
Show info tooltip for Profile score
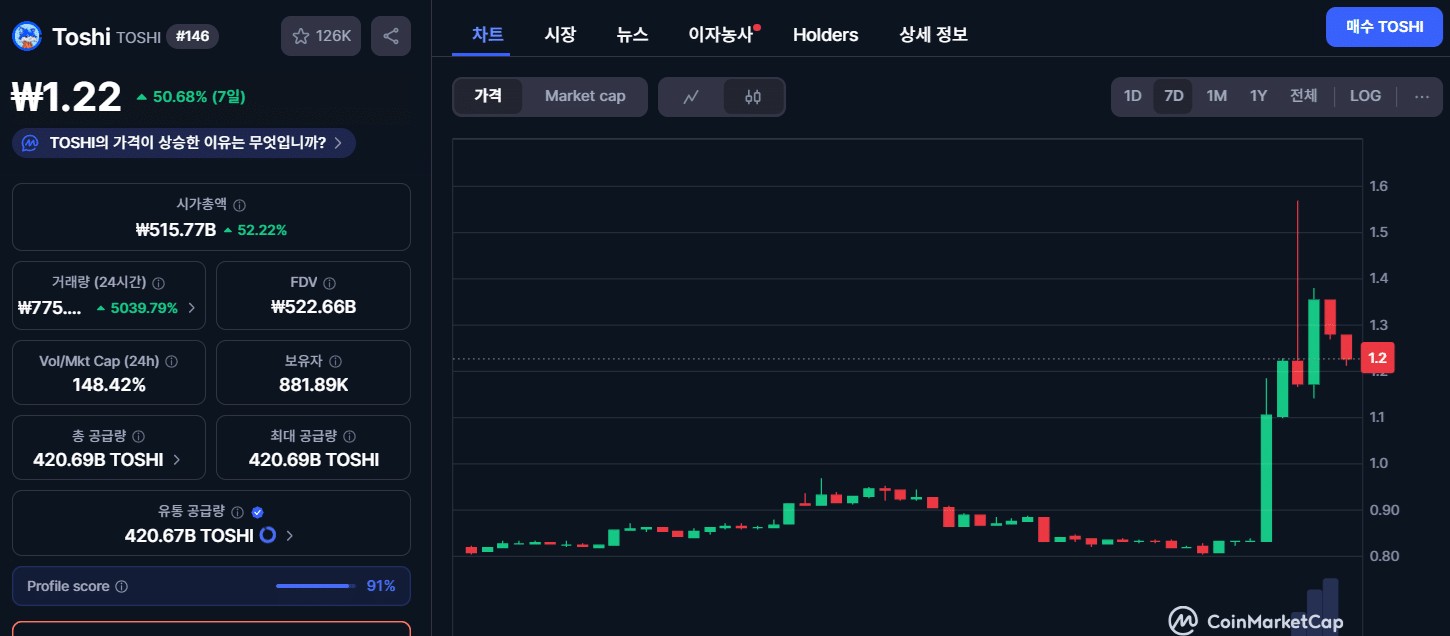(122, 586)
